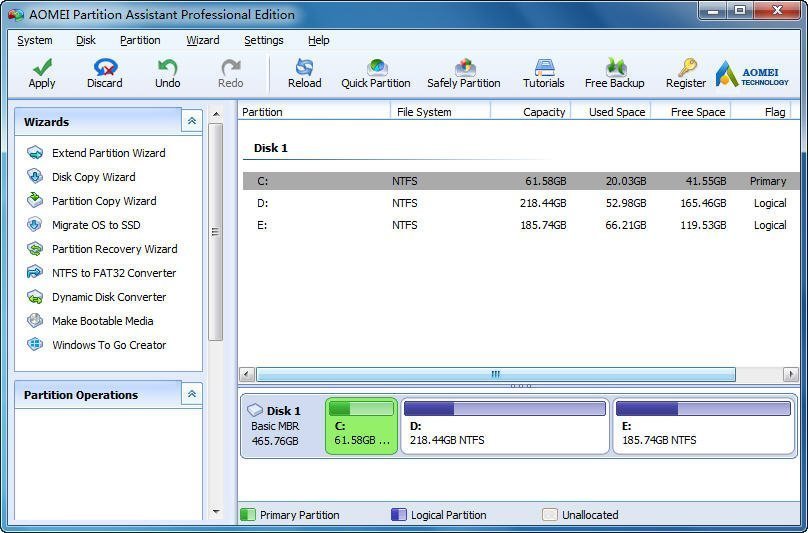This screenshot has height=533, width=808.
Task: Select the E: partition row in list
Action: tap(521, 225)
